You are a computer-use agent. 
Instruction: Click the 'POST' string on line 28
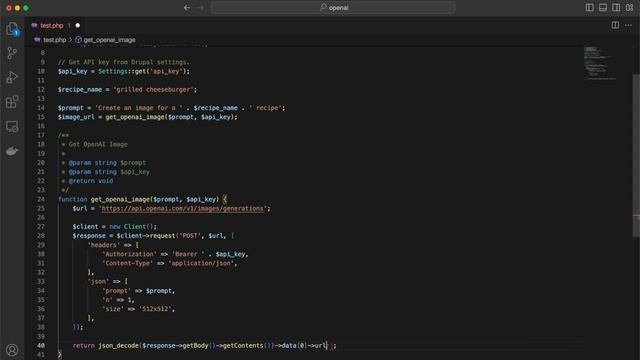point(190,236)
